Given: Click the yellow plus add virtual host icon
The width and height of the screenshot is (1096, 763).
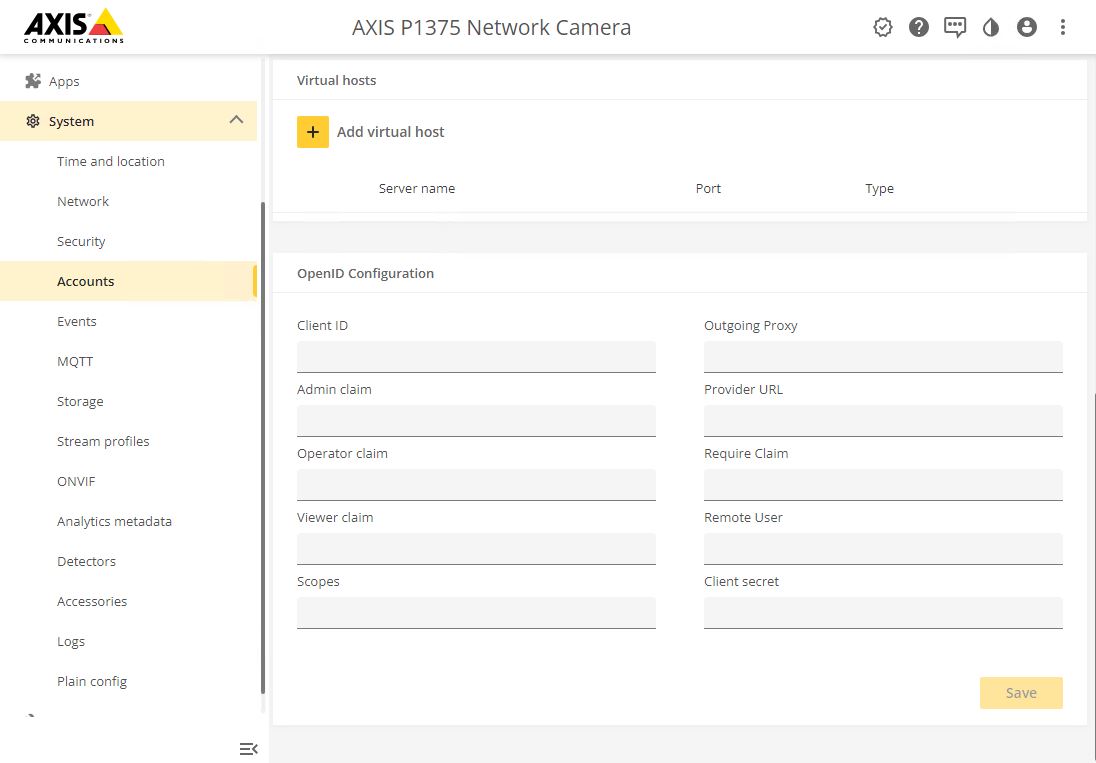Looking at the screenshot, I should (312, 132).
